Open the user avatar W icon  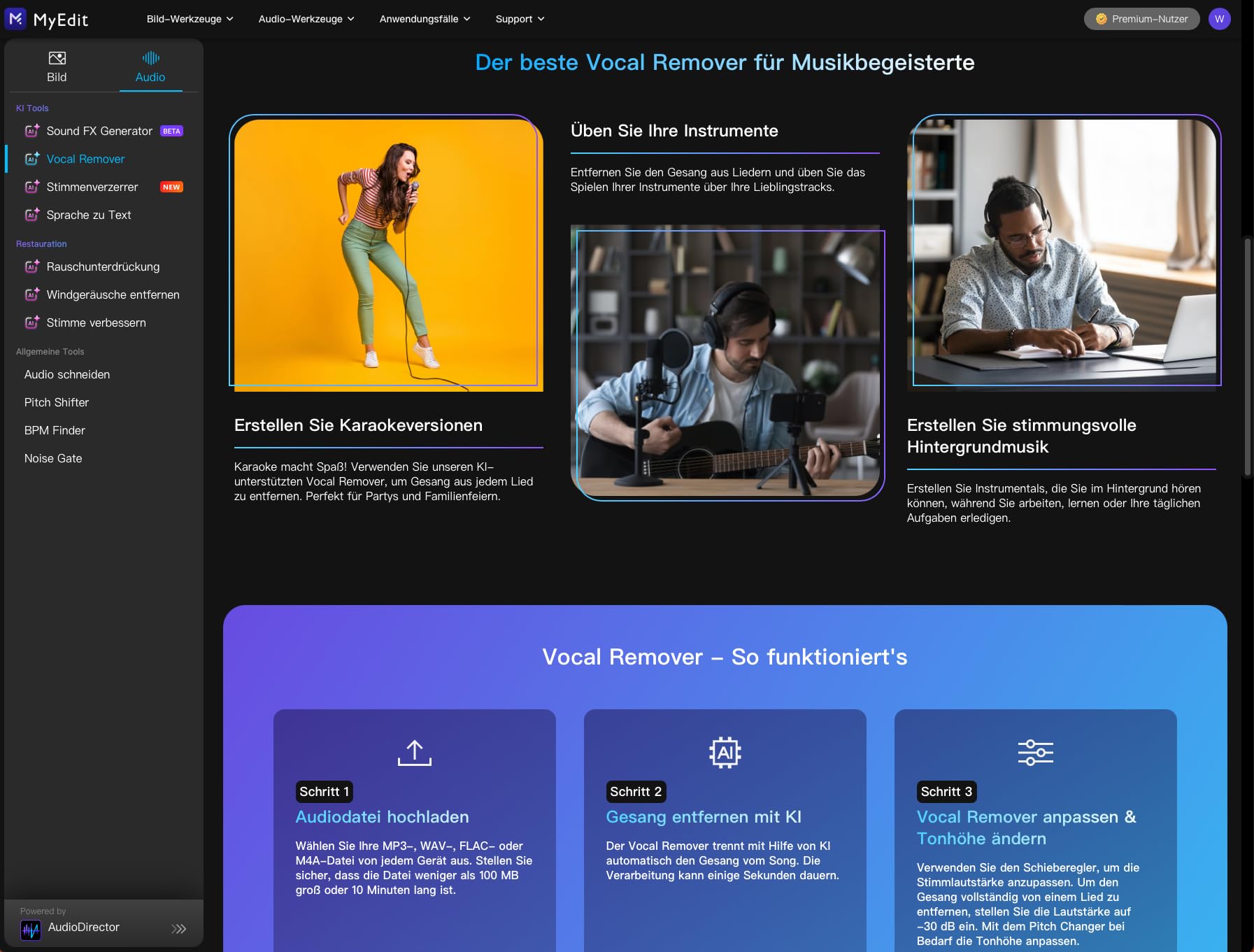coord(1219,19)
